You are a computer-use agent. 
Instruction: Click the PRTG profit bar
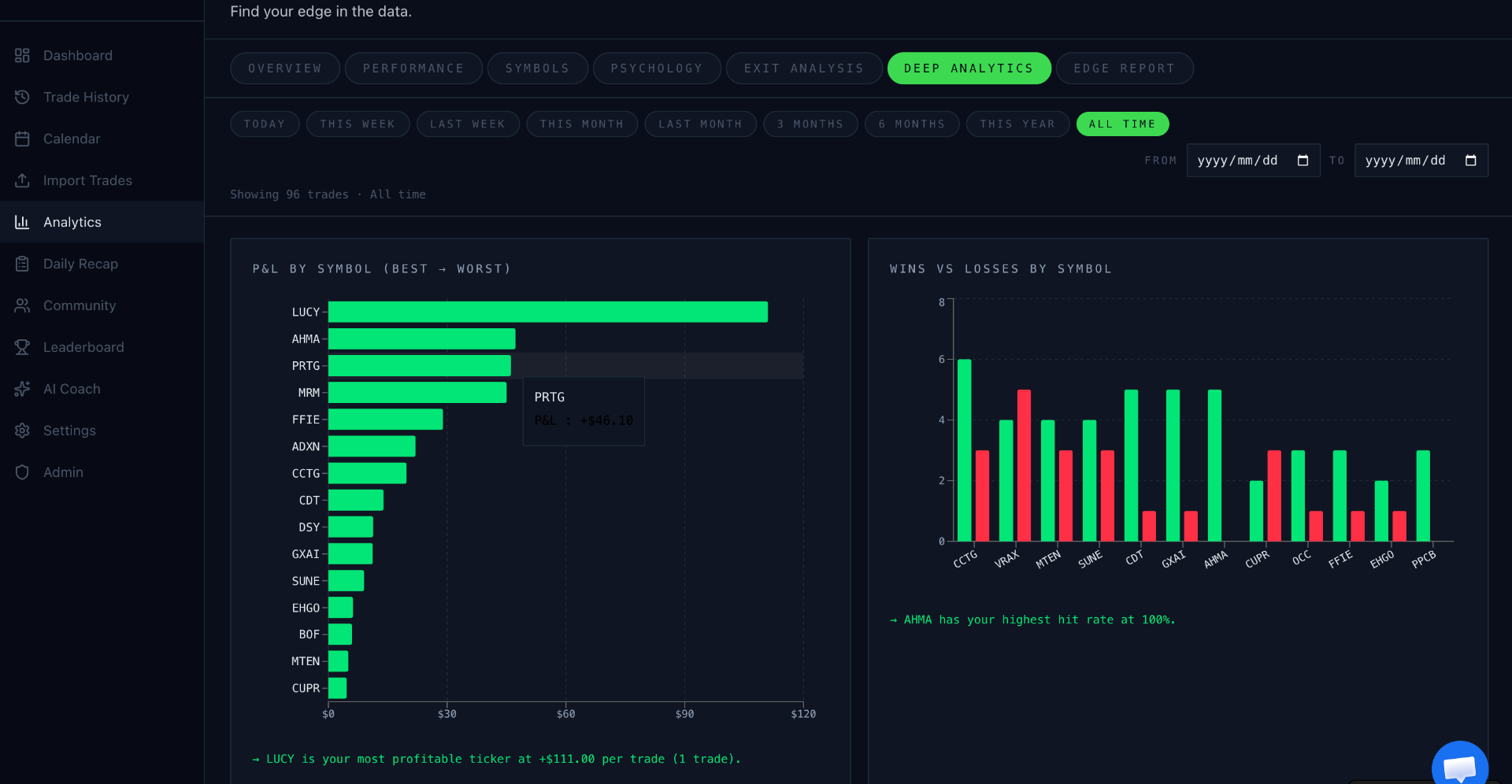point(419,365)
